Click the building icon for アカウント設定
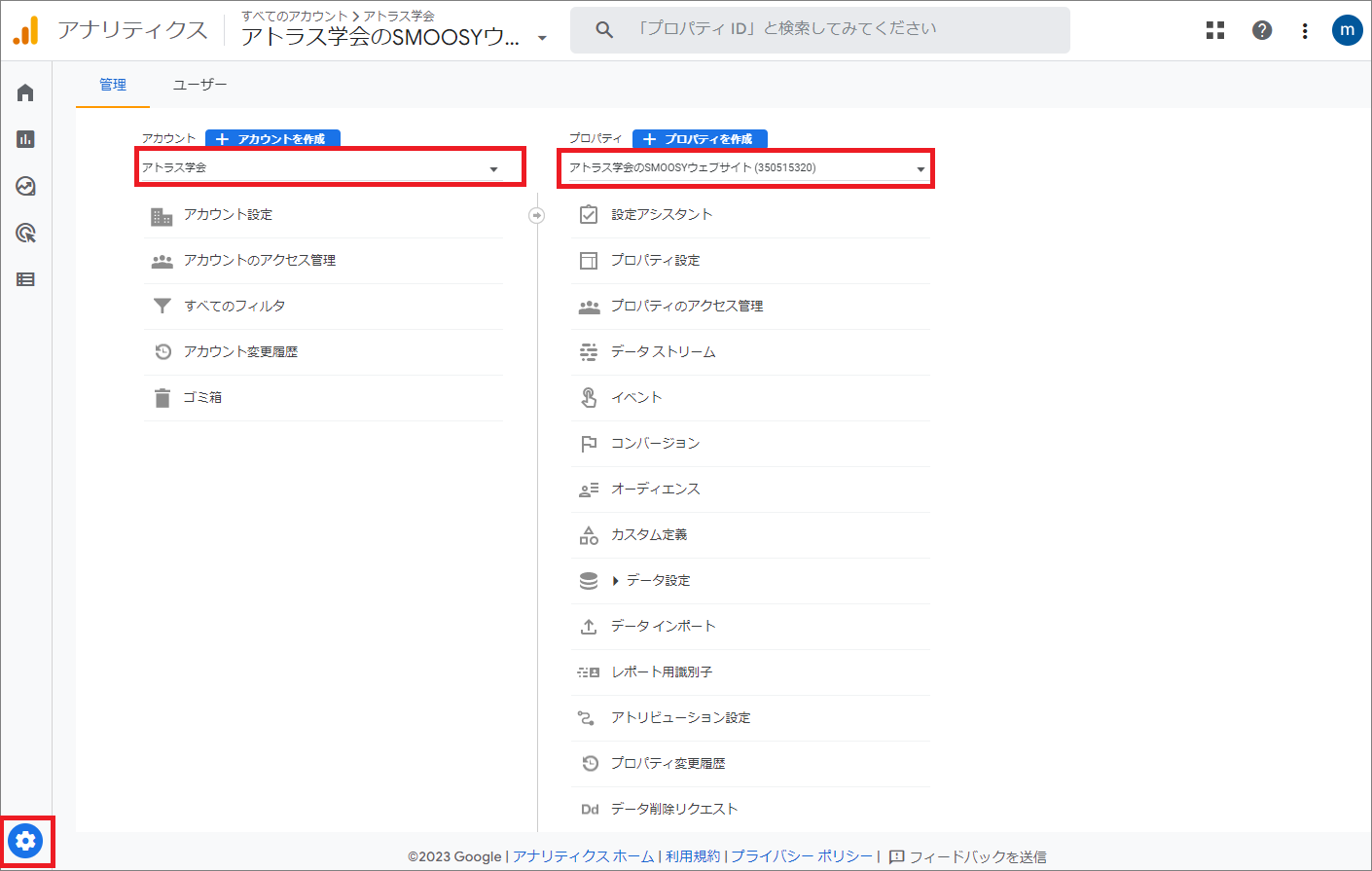Viewport: 1372px width, 871px height. click(162, 216)
